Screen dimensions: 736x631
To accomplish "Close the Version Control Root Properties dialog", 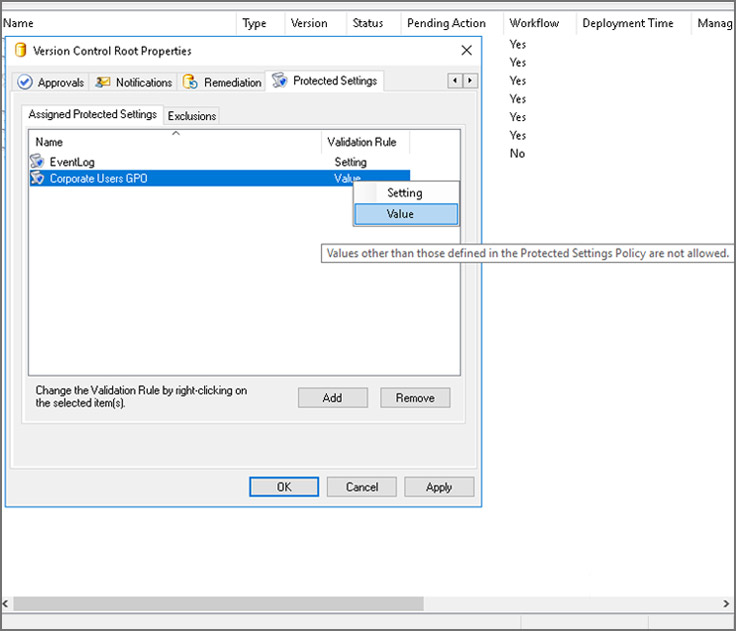I will [466, 50].
